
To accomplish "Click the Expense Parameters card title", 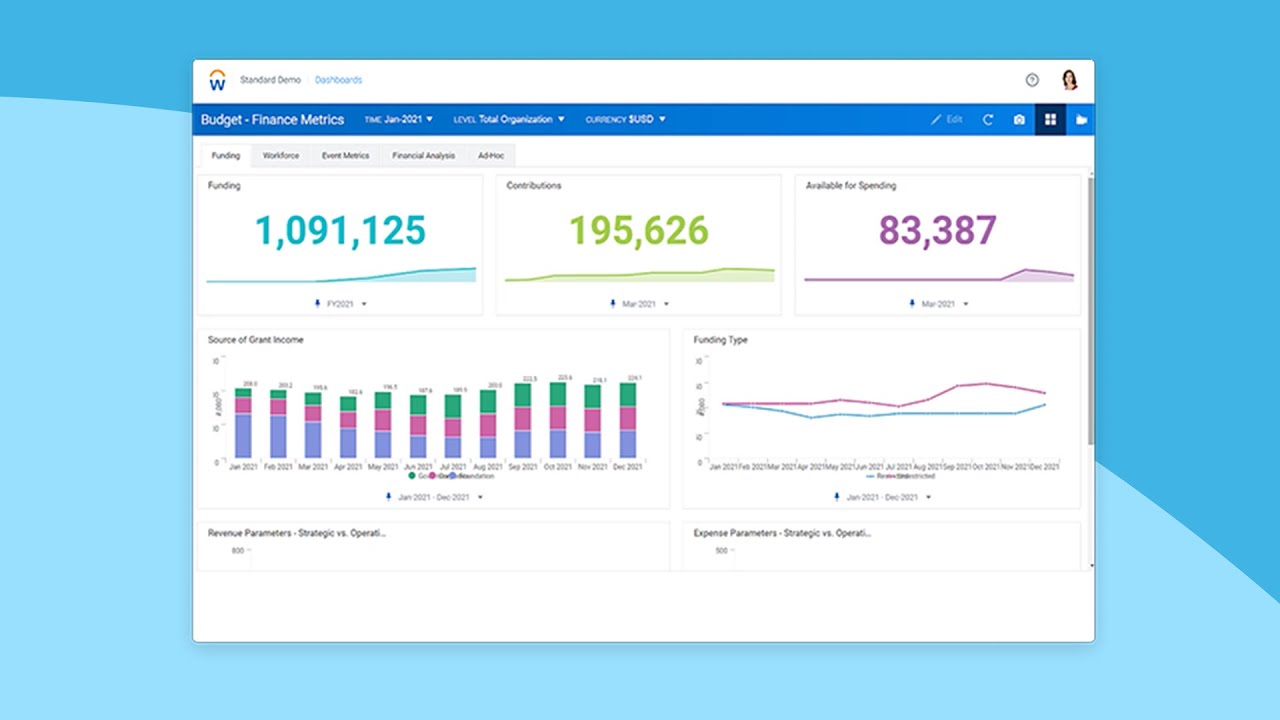I will (x=782, y=533).
